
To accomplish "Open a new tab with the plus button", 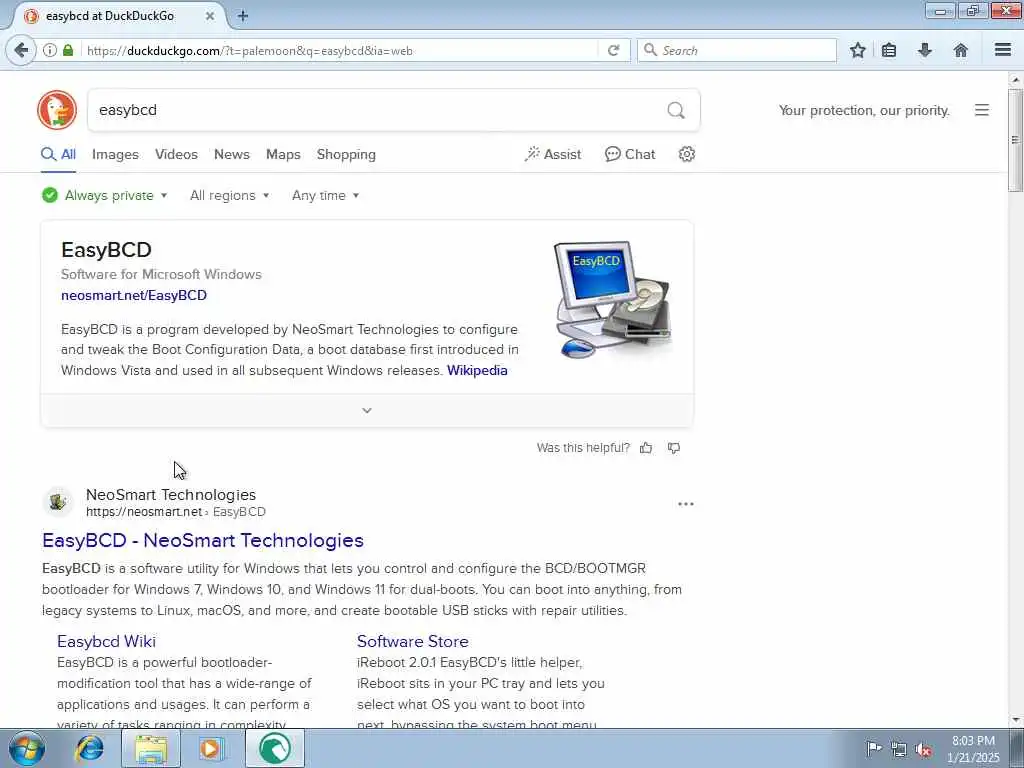I will [243, 16].
